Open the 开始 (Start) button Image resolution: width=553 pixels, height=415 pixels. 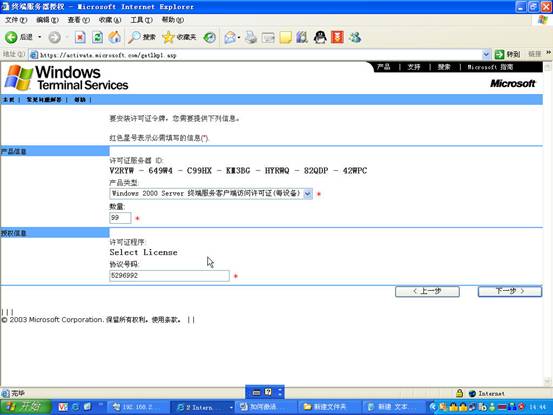tap(25, 407)
